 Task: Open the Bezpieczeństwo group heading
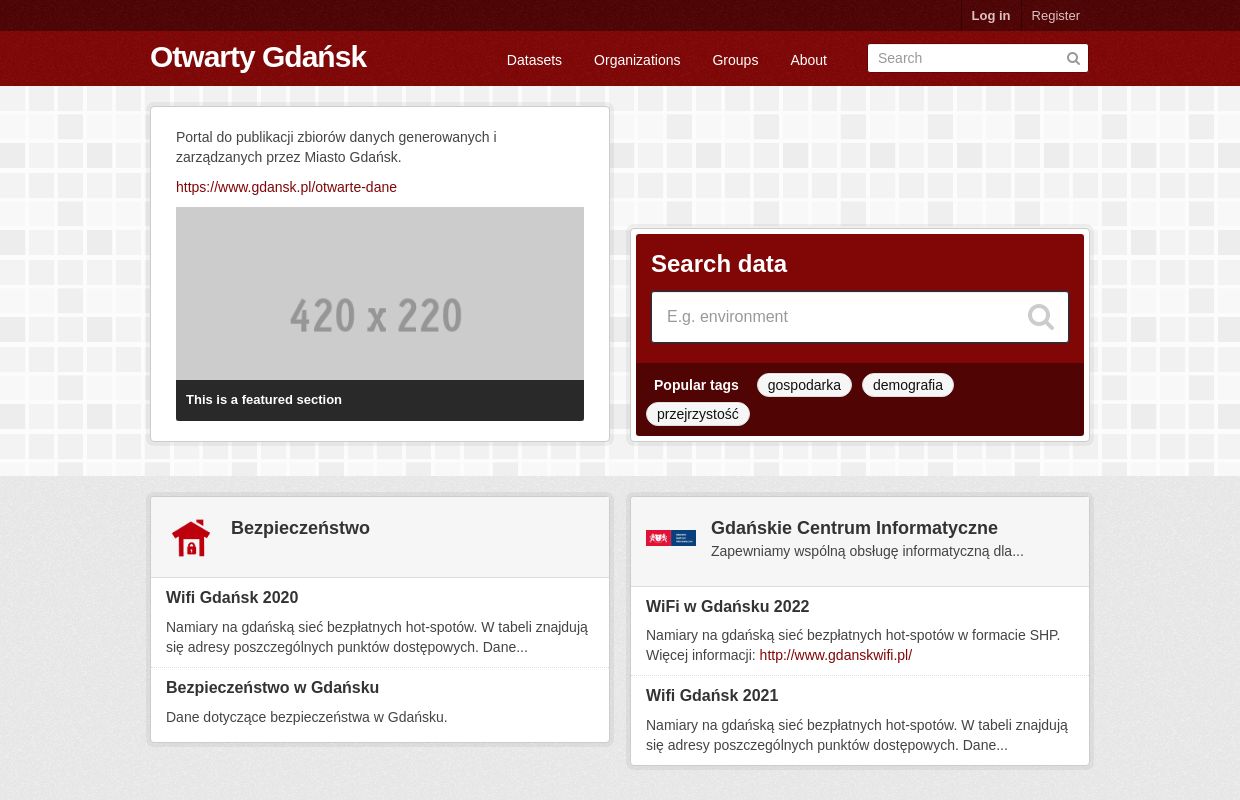coord(300,528)
